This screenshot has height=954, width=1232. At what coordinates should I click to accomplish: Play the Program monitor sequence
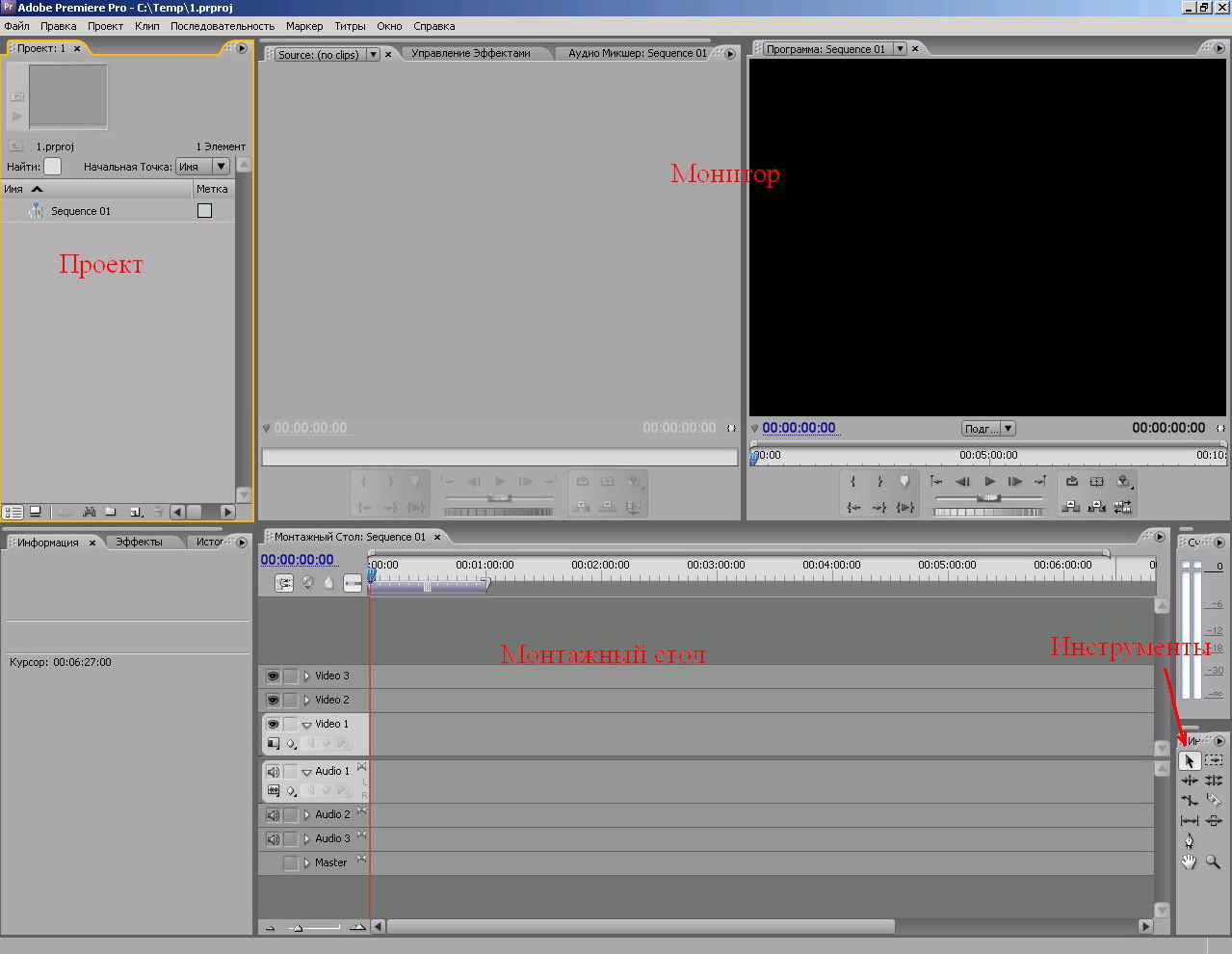989,481
